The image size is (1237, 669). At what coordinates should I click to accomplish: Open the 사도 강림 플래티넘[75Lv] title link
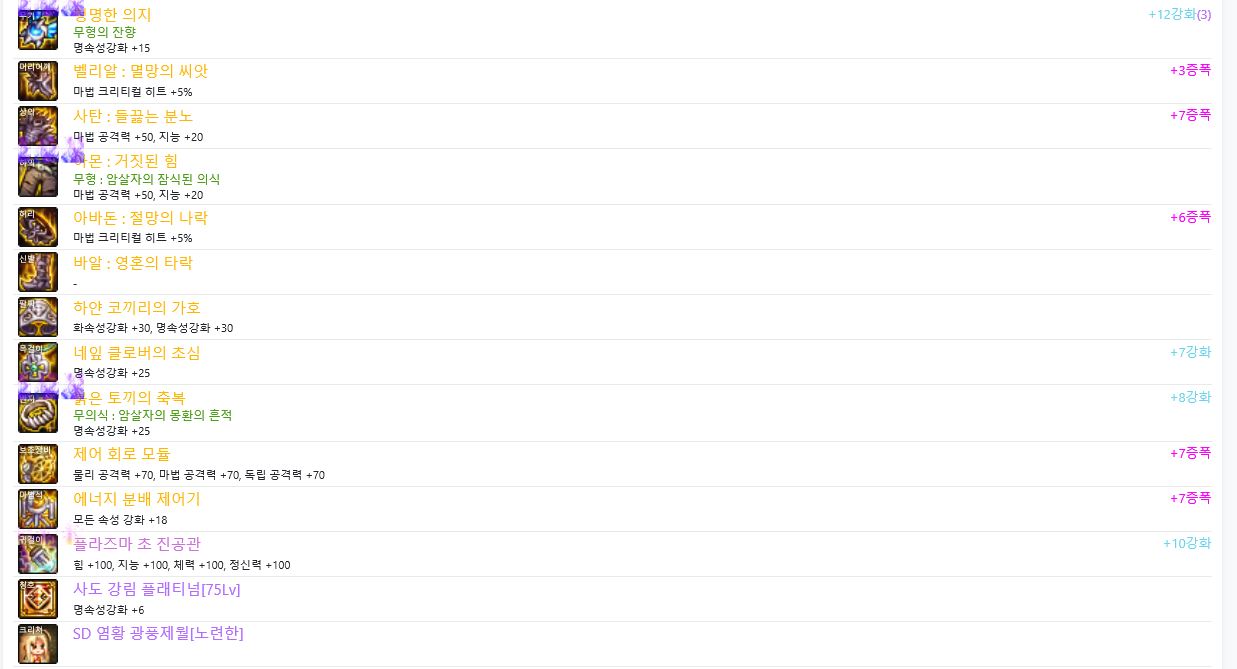(157, 589)
